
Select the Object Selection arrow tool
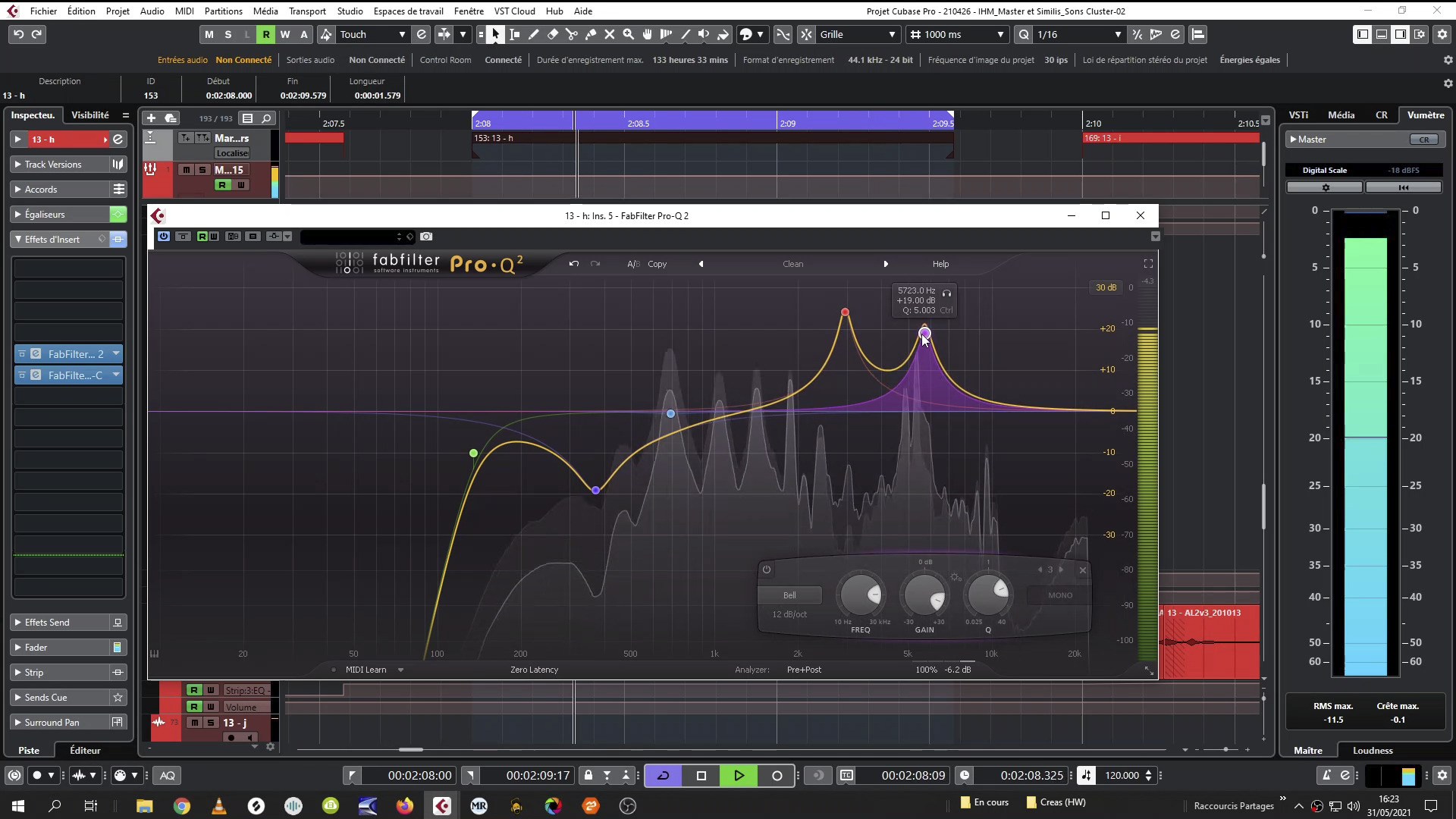coord(496,34)
